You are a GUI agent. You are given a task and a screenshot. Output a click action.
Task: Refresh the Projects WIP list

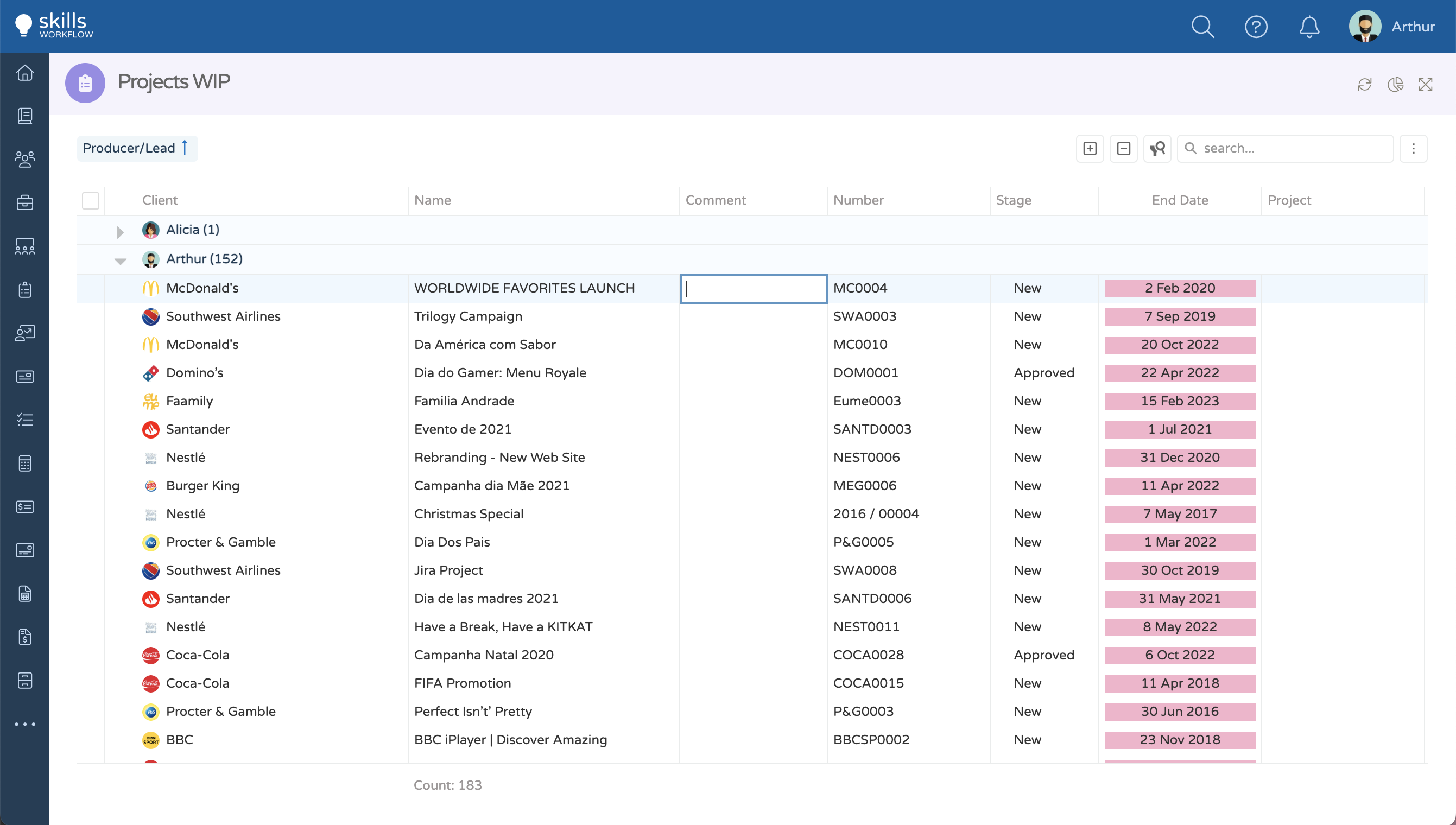(x=1364, y=85)
